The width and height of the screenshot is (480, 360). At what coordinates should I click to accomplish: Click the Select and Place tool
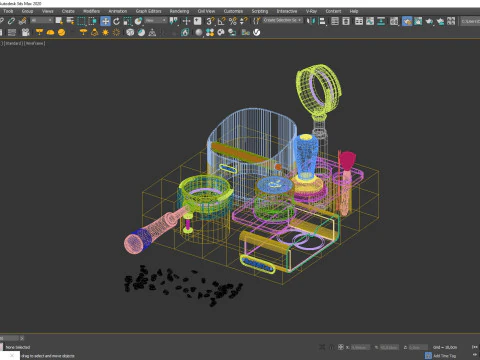click(138, 21)
